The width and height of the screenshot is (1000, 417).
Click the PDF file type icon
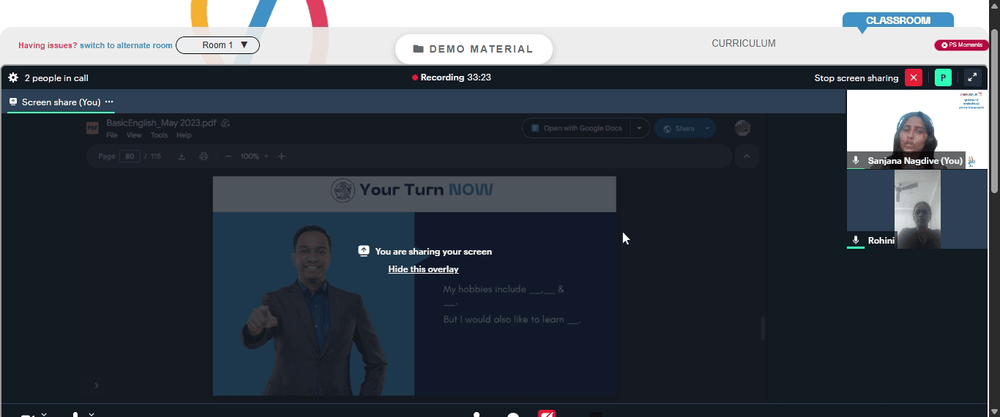92,128
